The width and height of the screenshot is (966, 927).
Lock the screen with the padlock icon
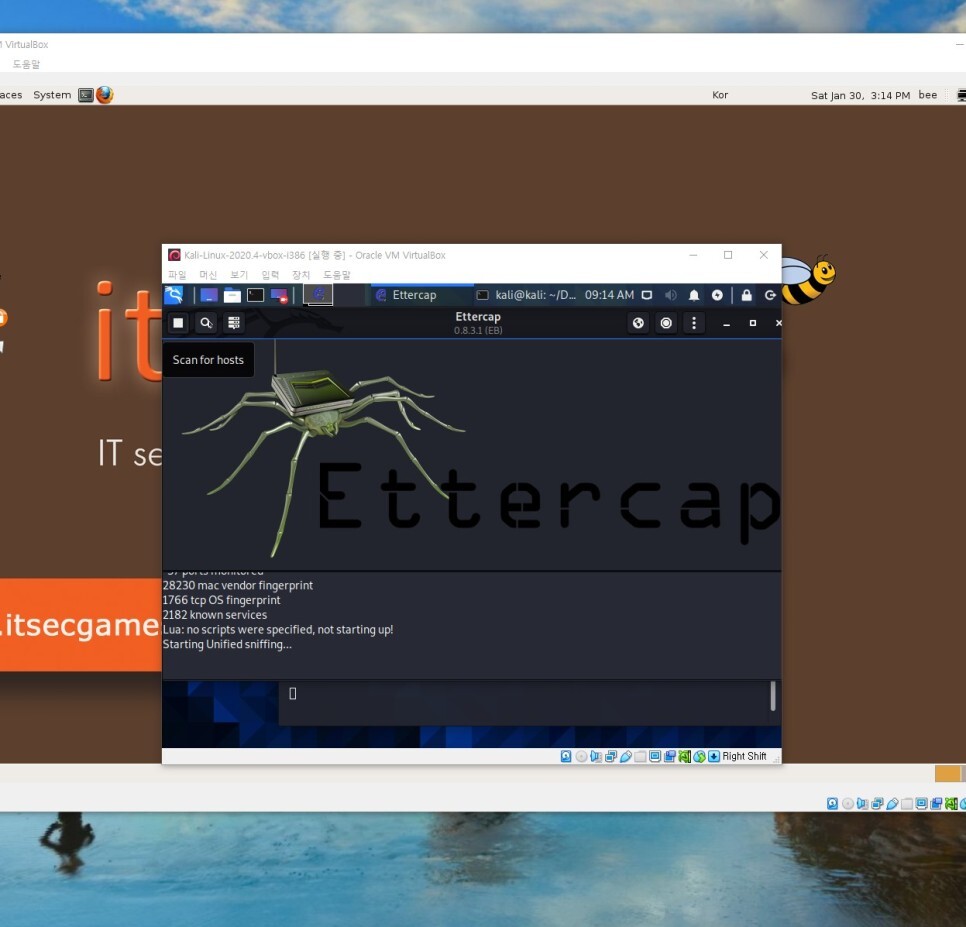tap(747, 295)
